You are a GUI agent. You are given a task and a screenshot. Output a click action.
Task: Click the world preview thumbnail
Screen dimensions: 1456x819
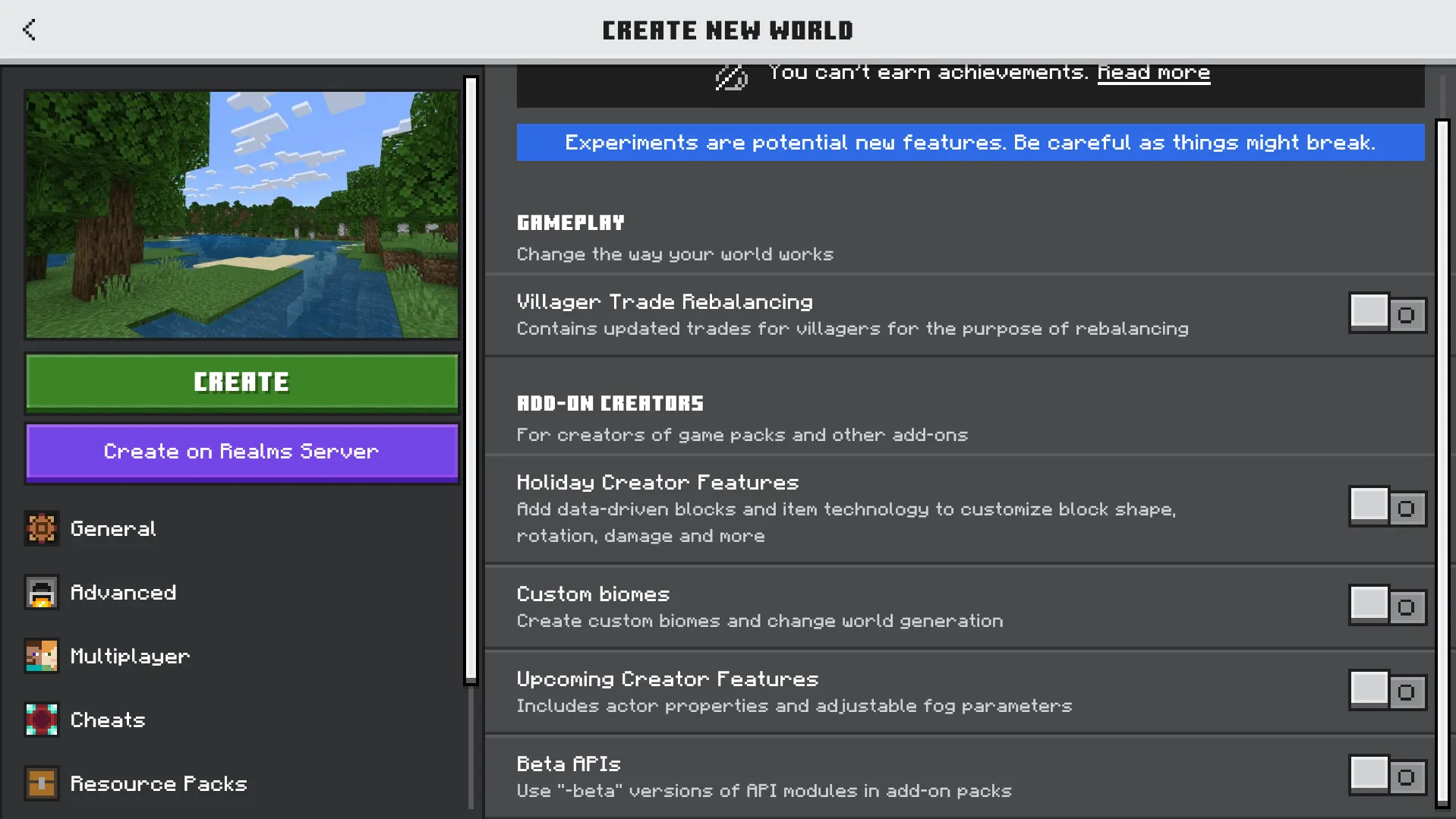[242, 215]
